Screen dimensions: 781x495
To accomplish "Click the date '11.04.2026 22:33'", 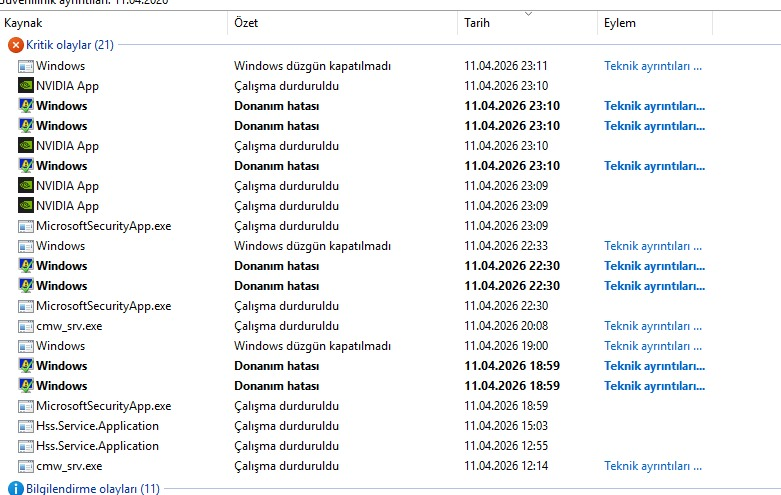I will (x=506, y=246).
